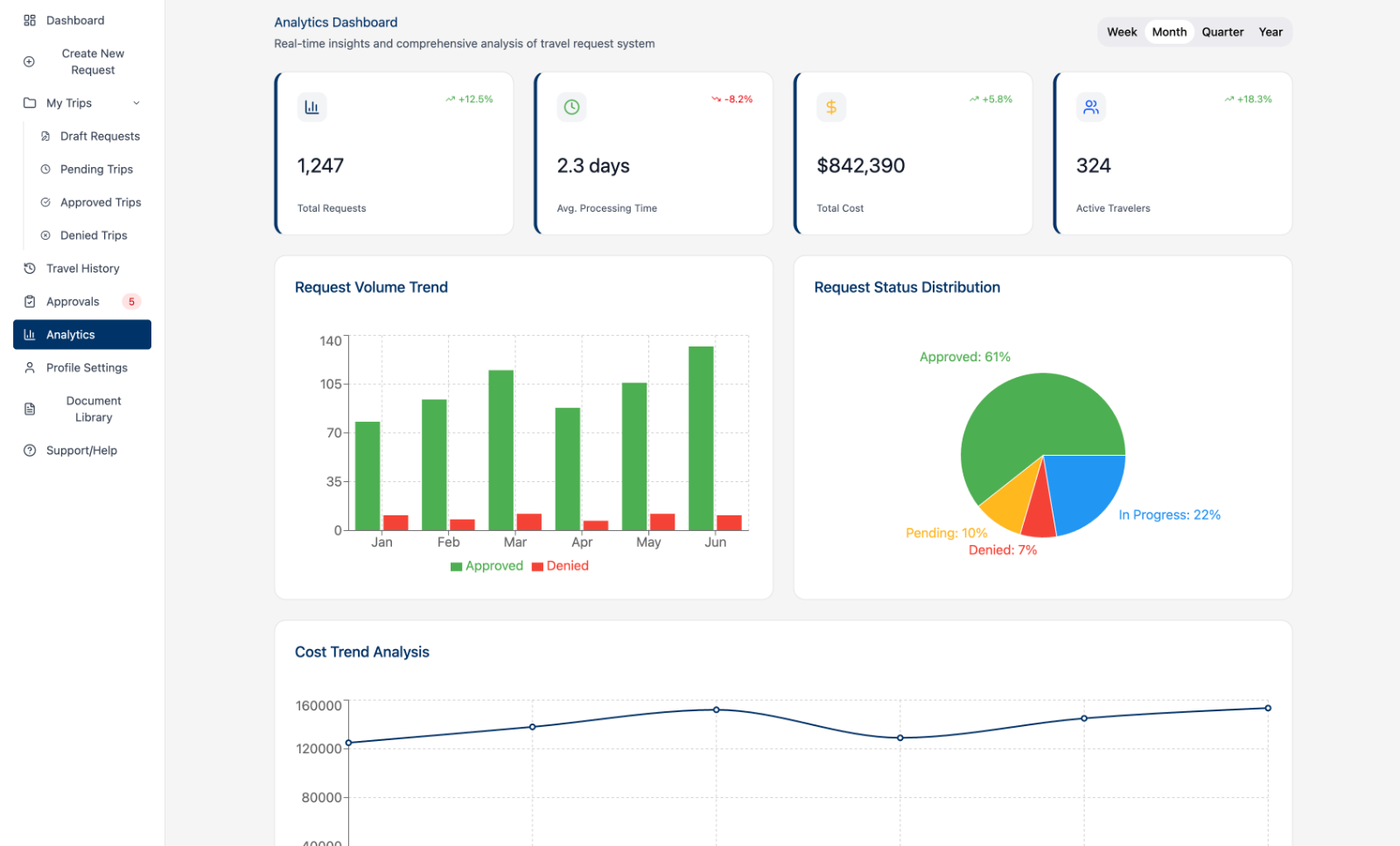
Task: Click the Create New Request plus icon
Action: tap(29, 62)
